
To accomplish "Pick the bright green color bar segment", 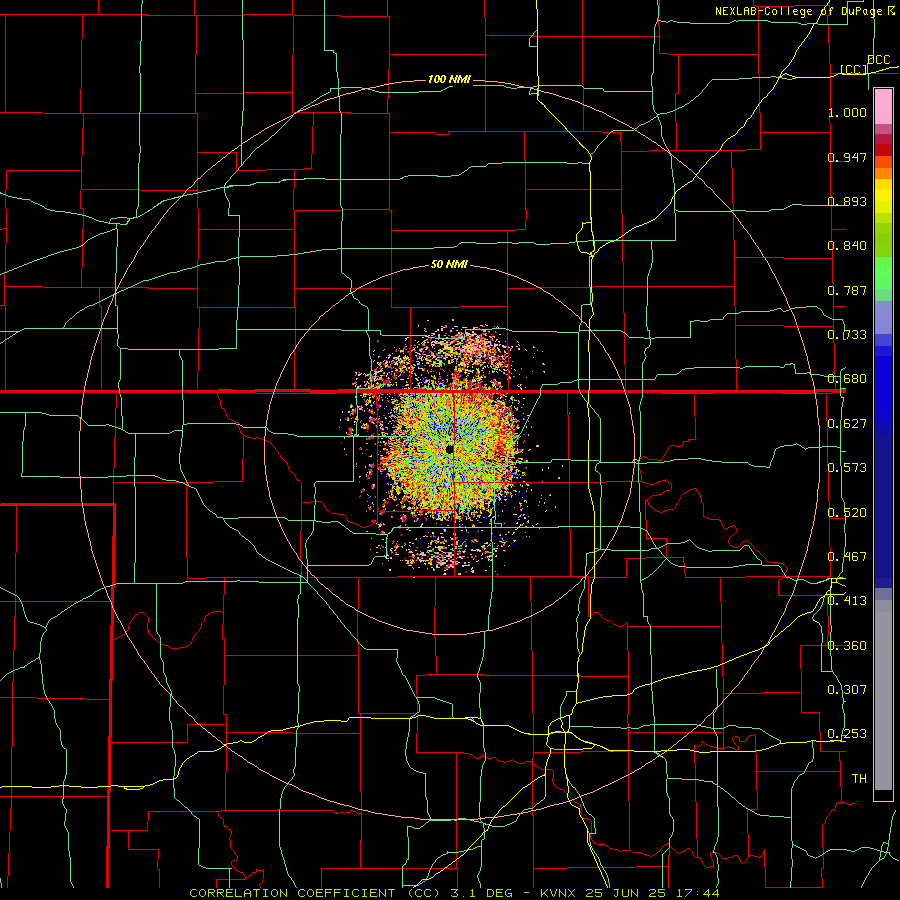I will 883,273.
